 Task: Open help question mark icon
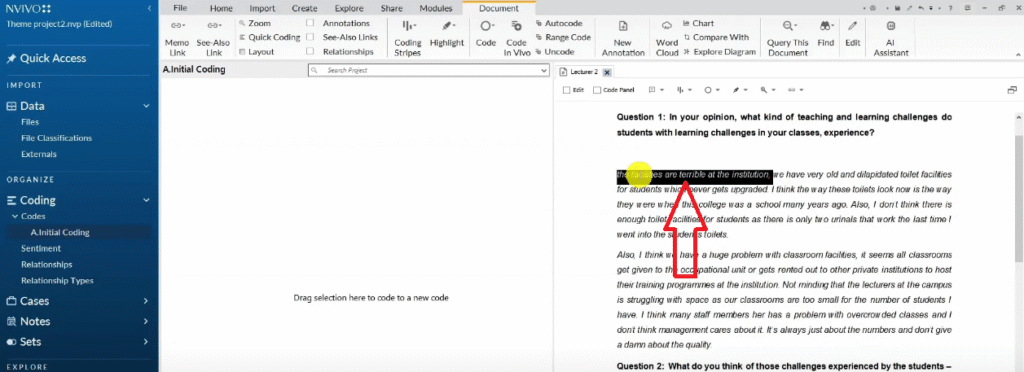pyautogui.click(x=950, y=8)
